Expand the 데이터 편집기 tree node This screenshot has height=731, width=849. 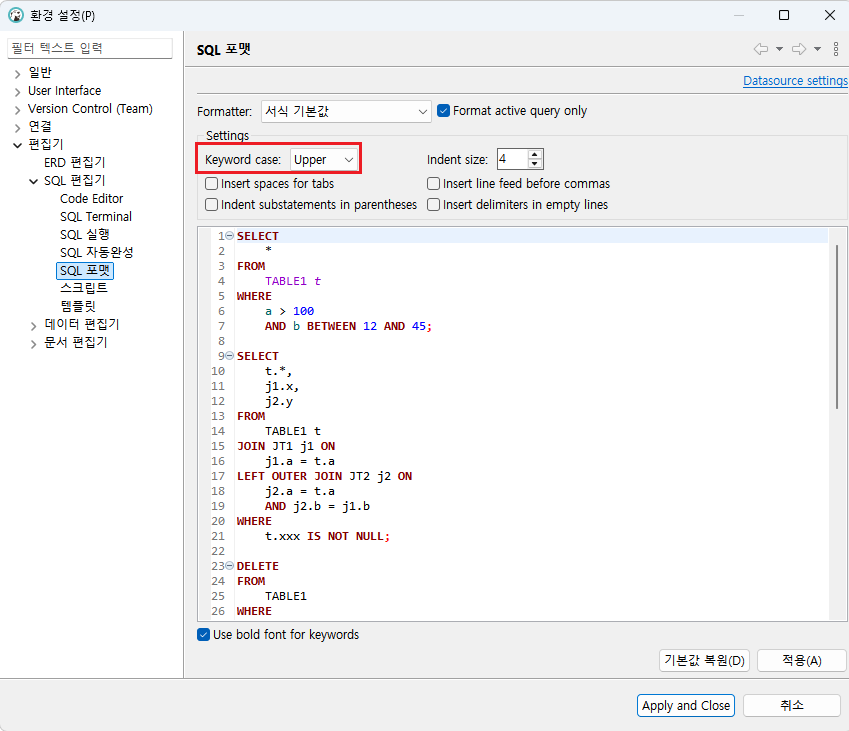34,325
